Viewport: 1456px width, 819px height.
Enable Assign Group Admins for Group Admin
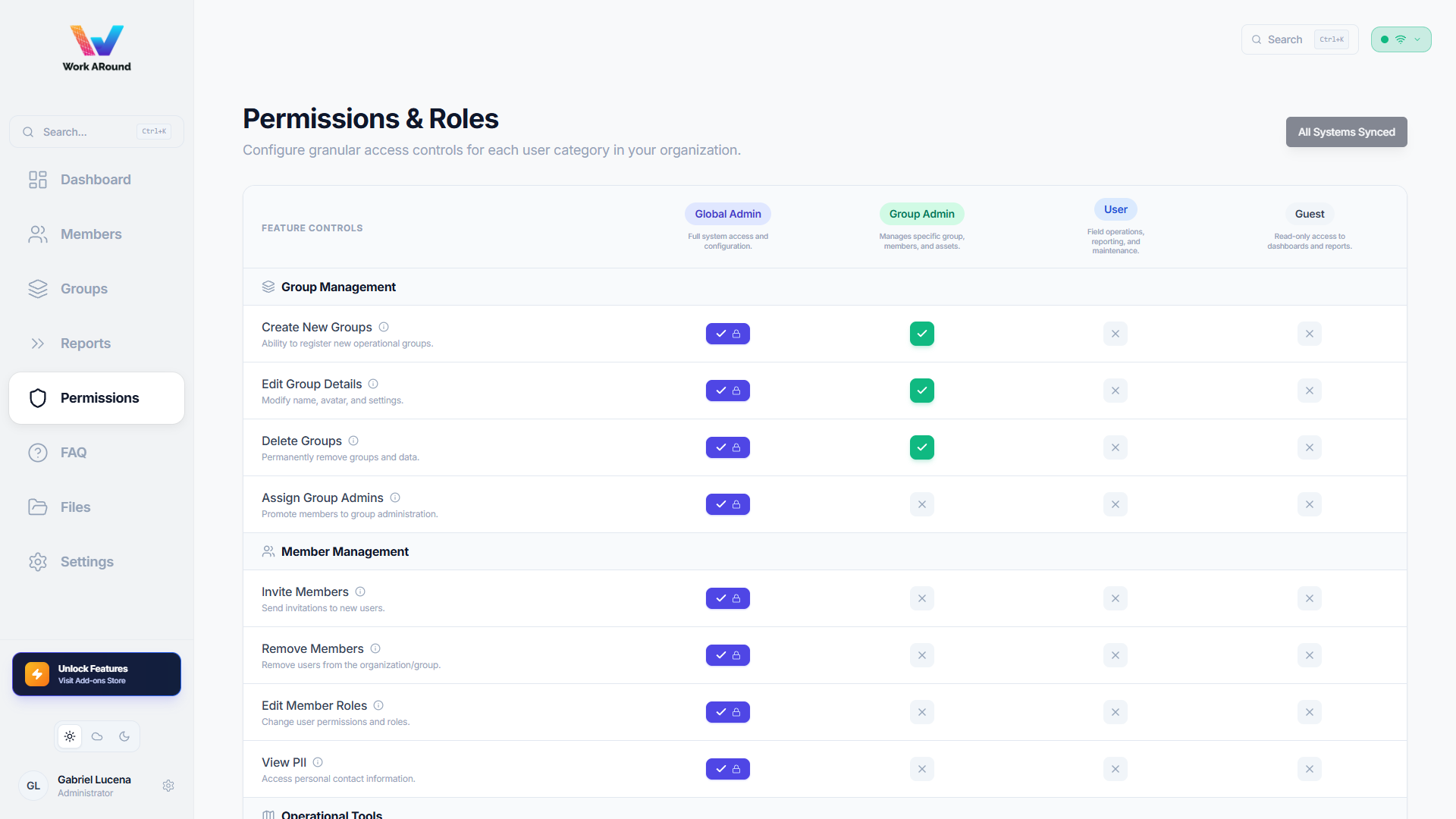(922, 504)
